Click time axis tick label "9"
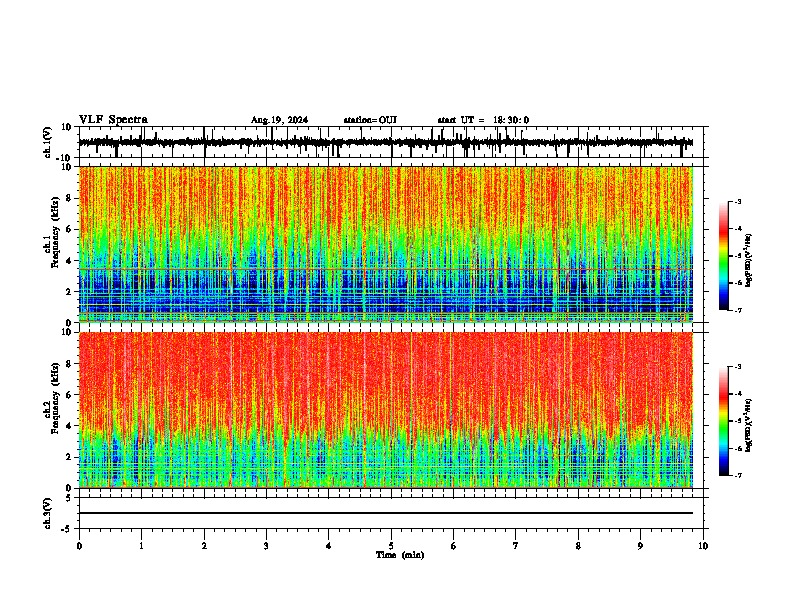Screen dimensions: 792x612 click(x=640, y=546)
